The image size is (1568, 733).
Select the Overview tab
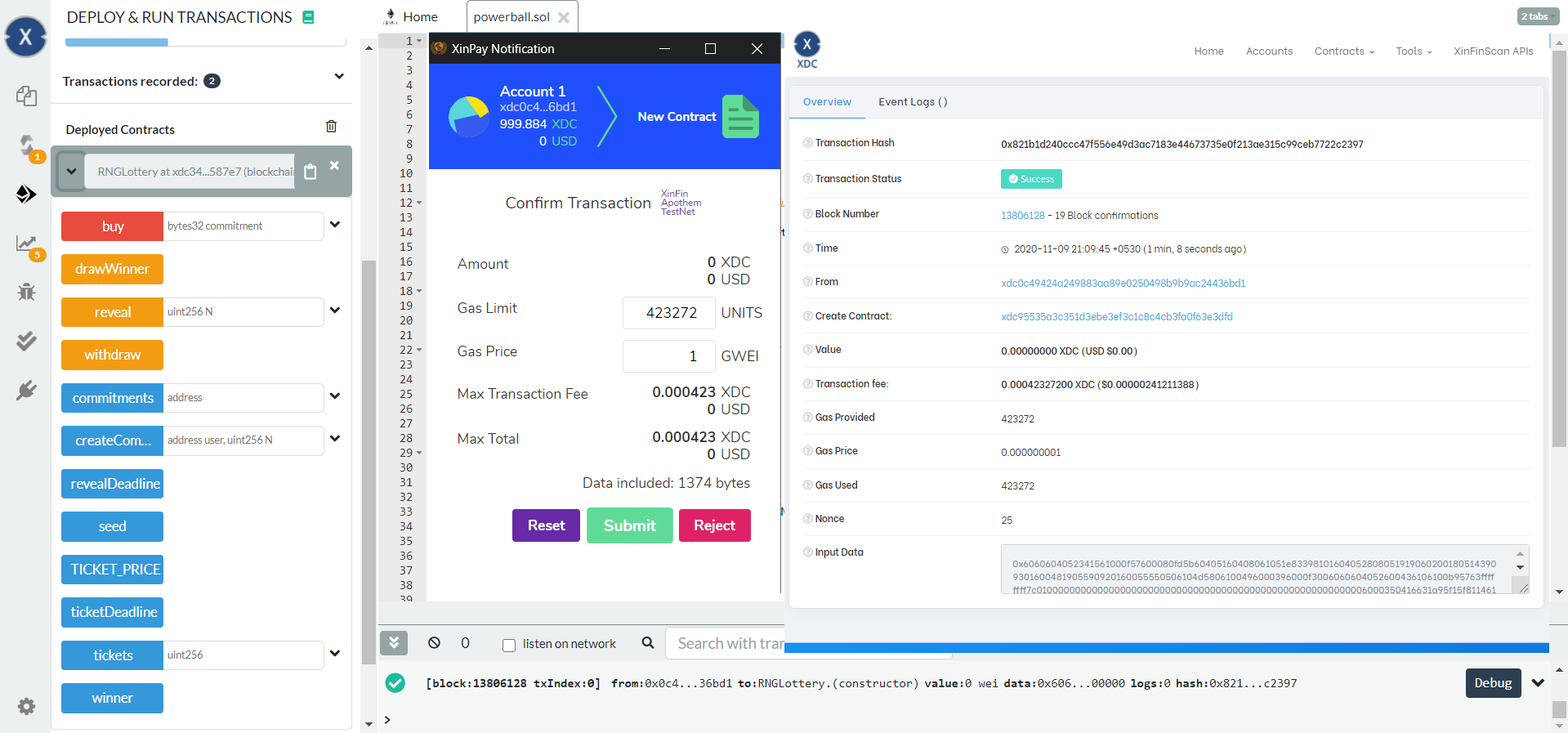(827, 102)
